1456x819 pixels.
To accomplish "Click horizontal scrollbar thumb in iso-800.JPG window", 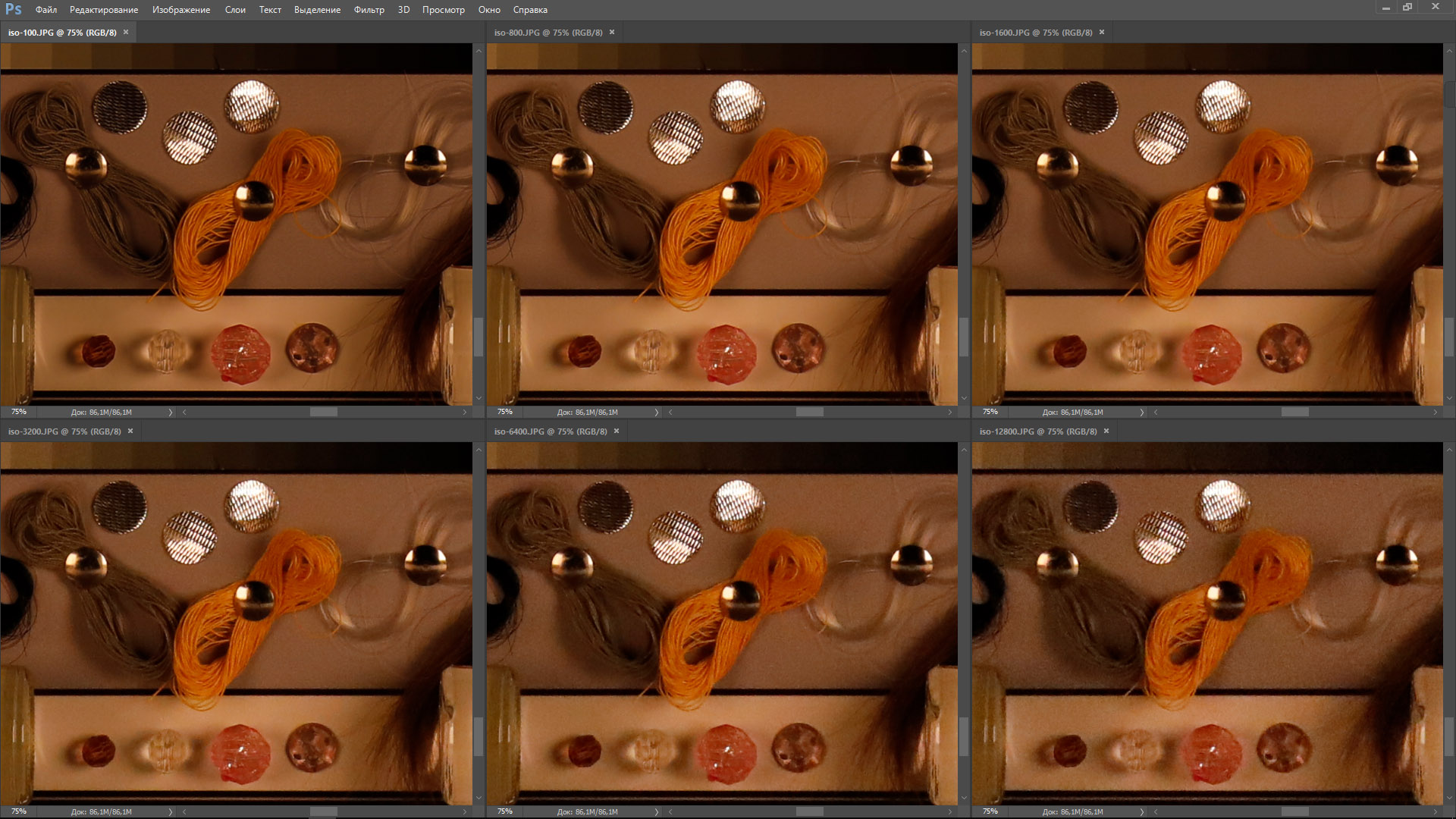I will point(809,413).
